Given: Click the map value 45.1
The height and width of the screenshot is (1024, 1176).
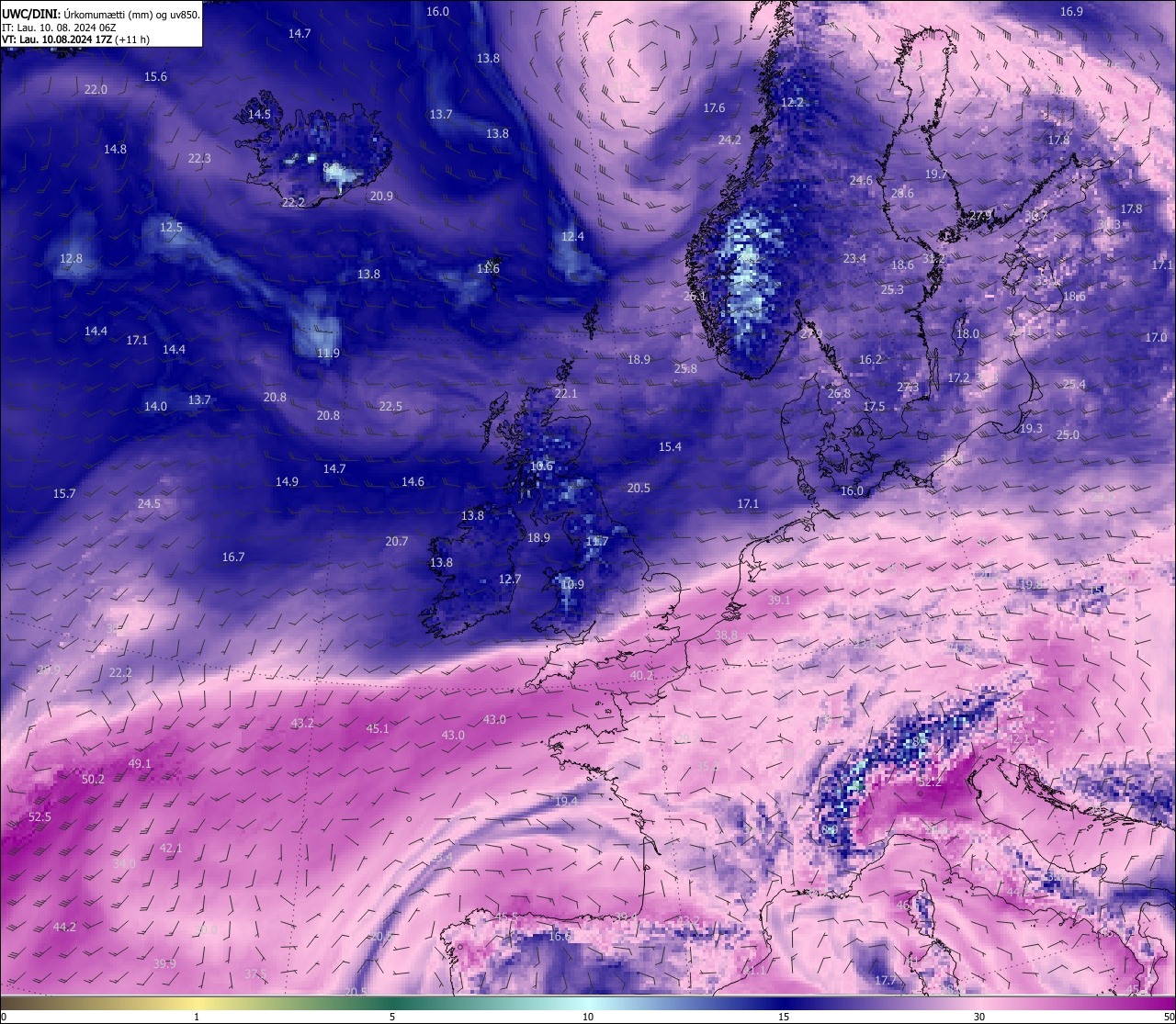Looking at the screenshot, I should (x=378, y=729).
